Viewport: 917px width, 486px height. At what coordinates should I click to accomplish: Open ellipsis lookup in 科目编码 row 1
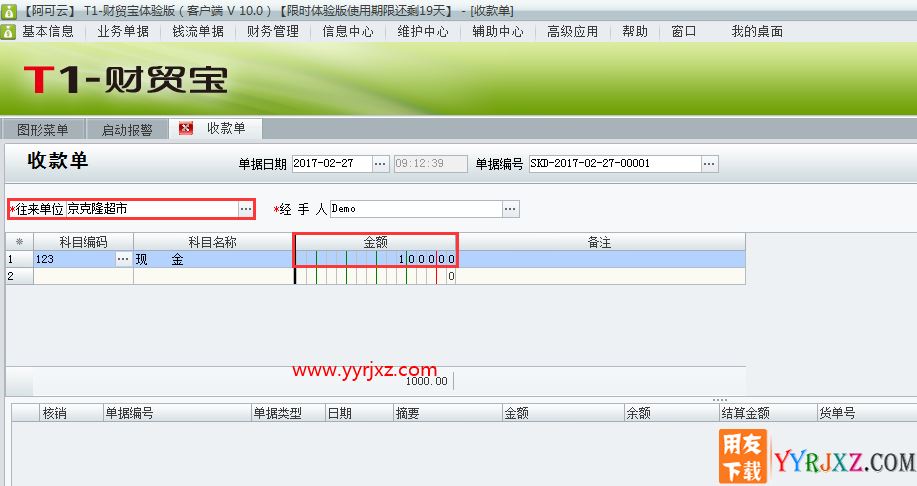(x=123, y=259)
